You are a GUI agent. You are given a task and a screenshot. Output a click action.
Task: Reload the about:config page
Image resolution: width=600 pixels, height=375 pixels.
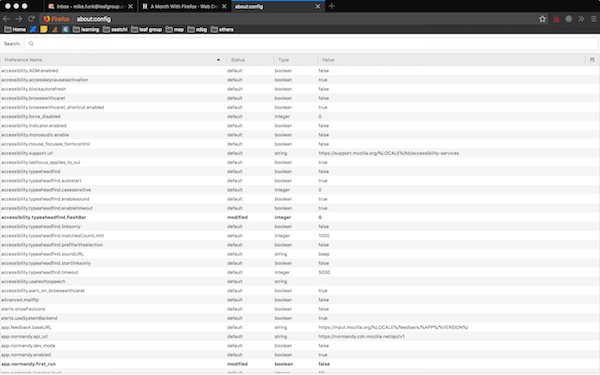[x=31, y=19]
